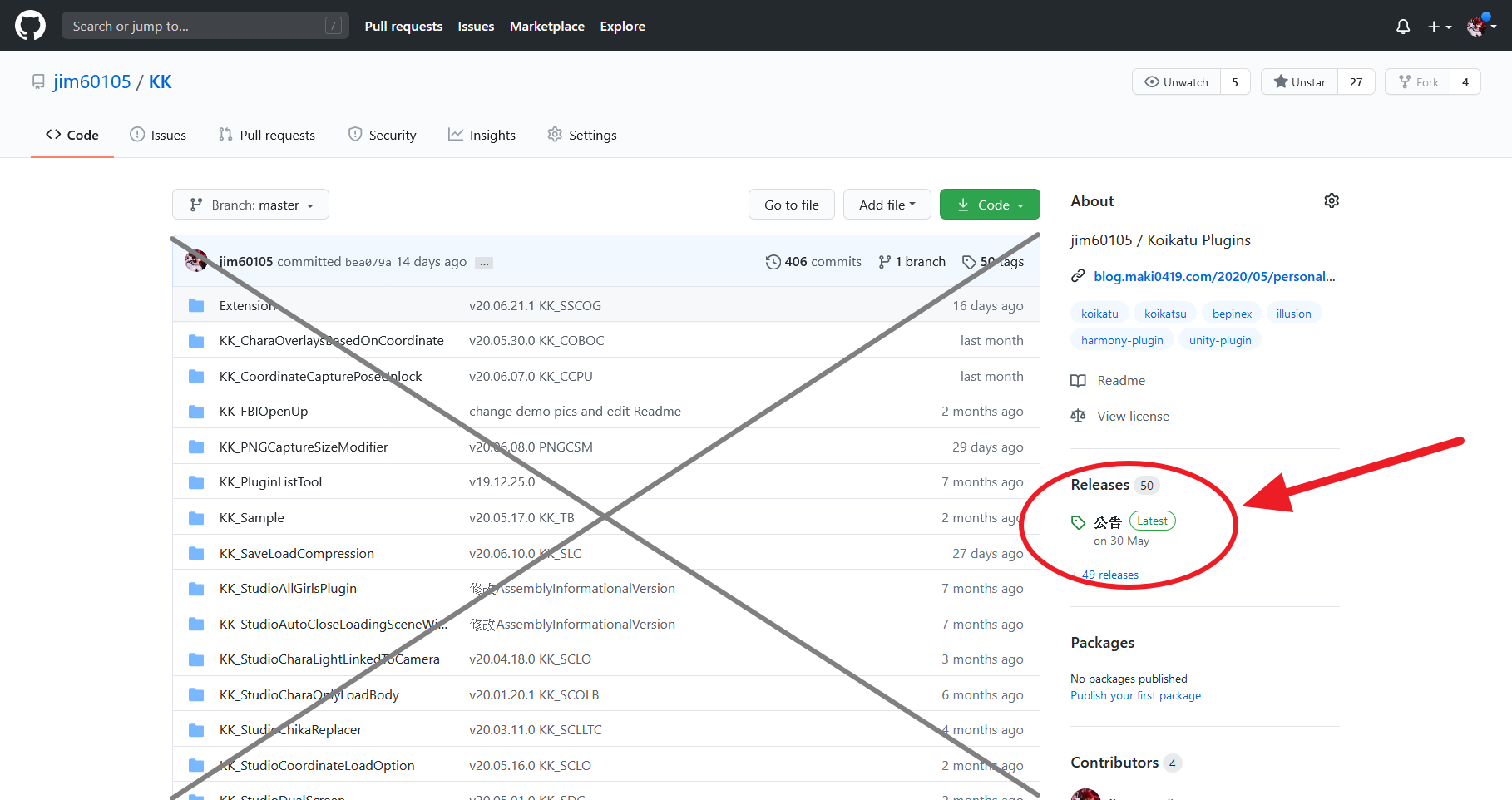Click the GitHub Octocat logo
Image resolution: width=1512 pixels, height=800 pixels.
coord(30,26)
